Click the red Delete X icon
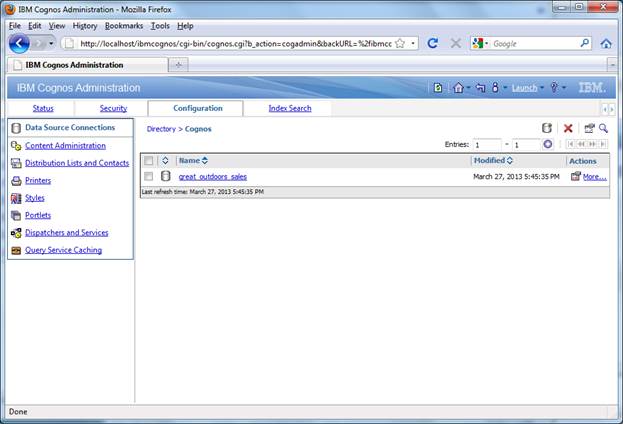Image resolution: width=623 pixels, height=424 pixels. 568,128
